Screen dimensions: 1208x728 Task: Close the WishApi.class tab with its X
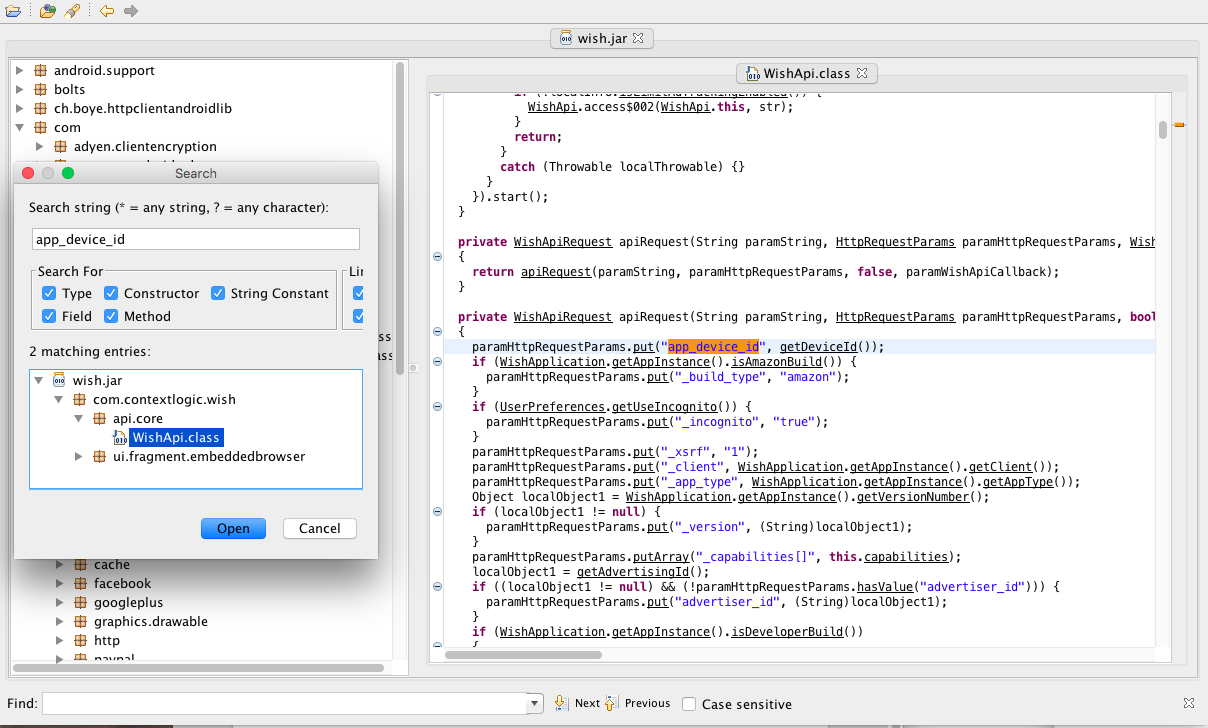click(x=862, y=73)
